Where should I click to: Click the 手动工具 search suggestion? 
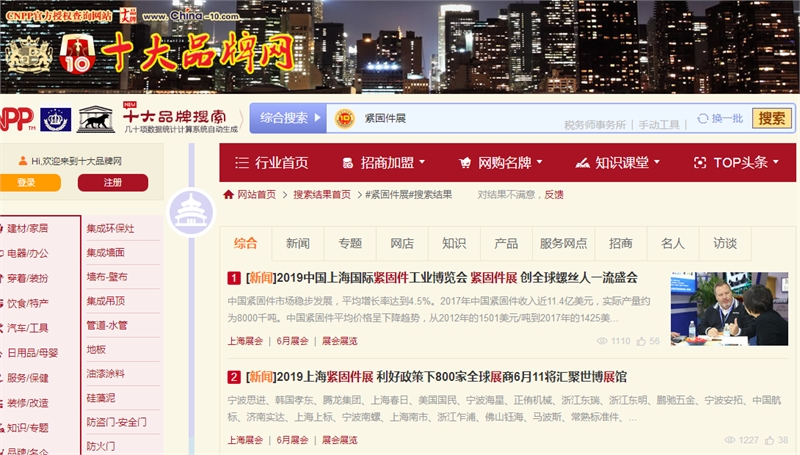coord(659,125)
